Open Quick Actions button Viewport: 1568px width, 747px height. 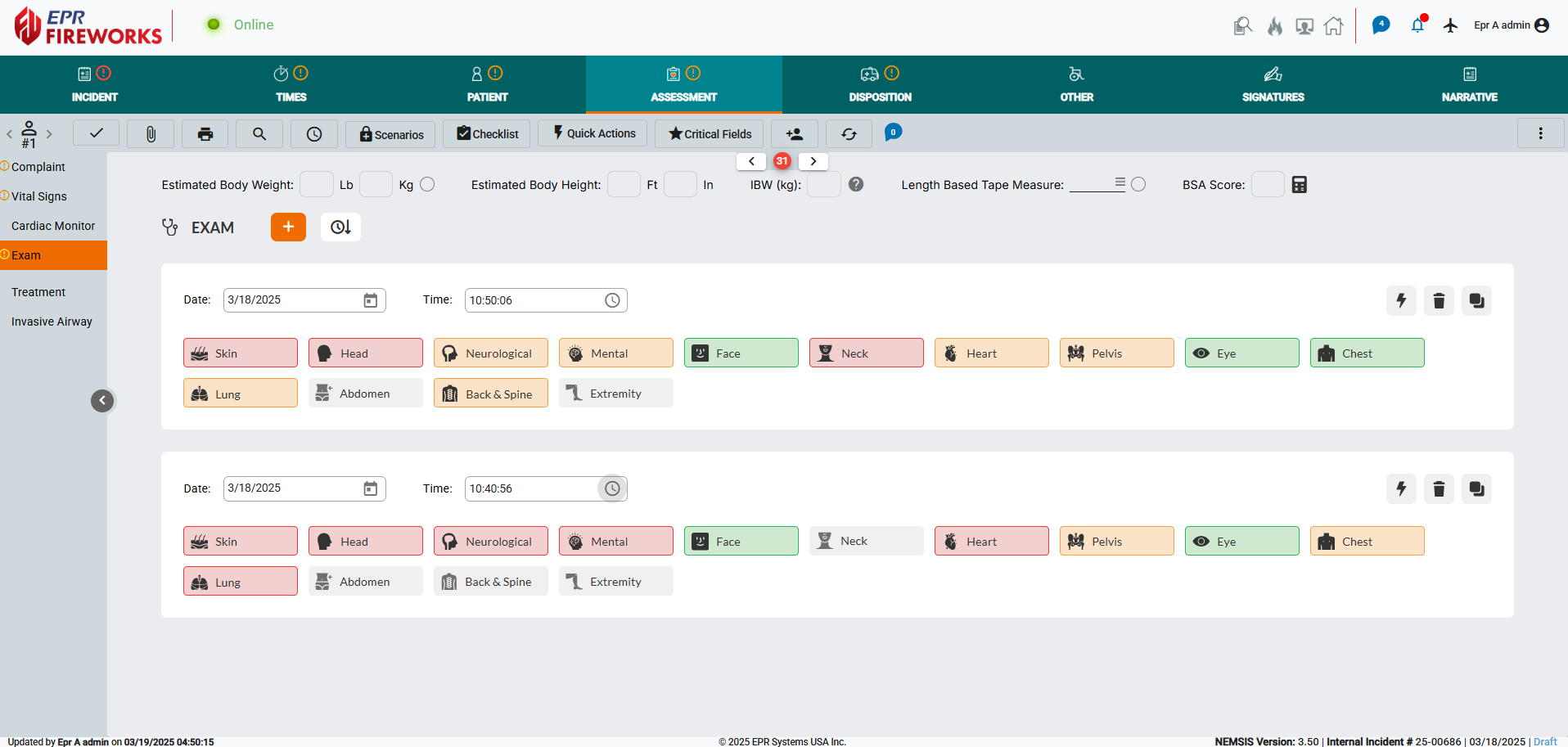[593, 133]
